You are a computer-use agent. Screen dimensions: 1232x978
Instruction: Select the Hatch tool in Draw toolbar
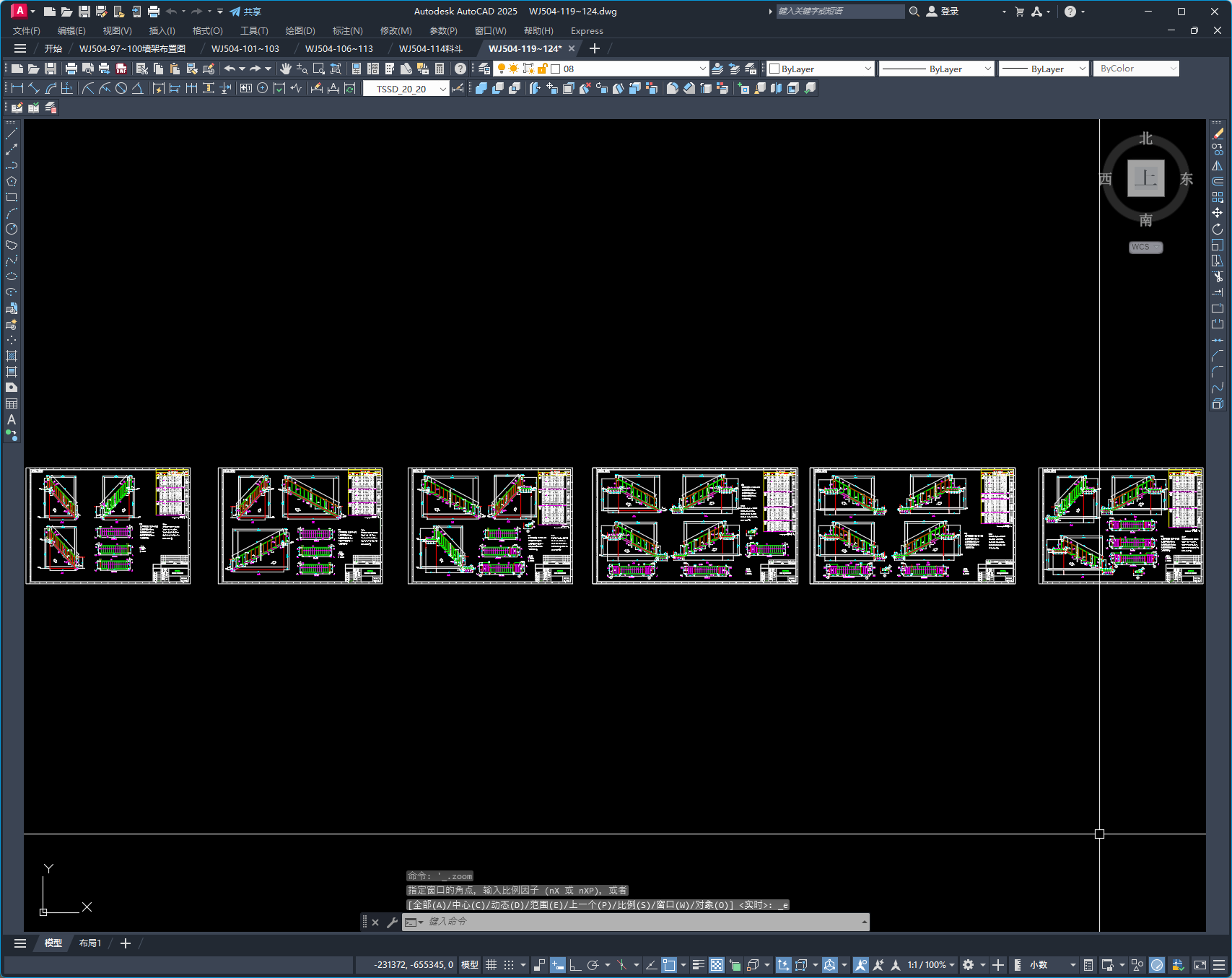[x=12, y=356]
